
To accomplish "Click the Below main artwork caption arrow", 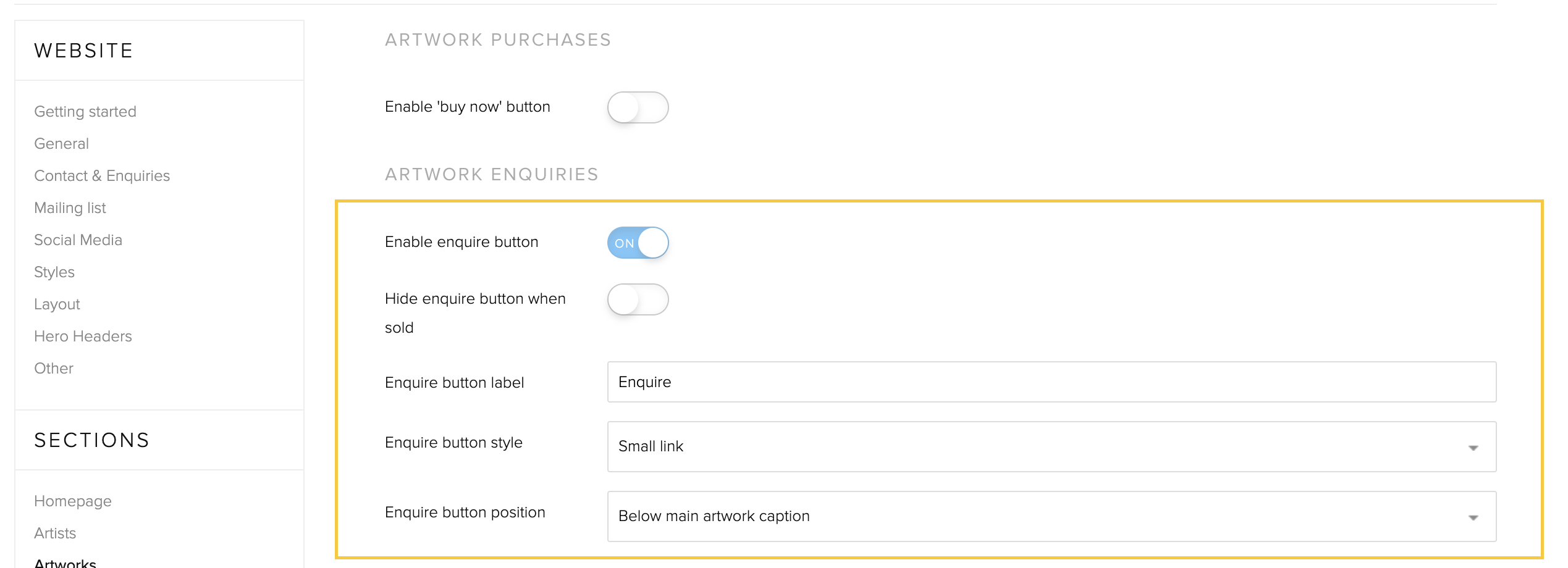I will tap(1473, 517).
